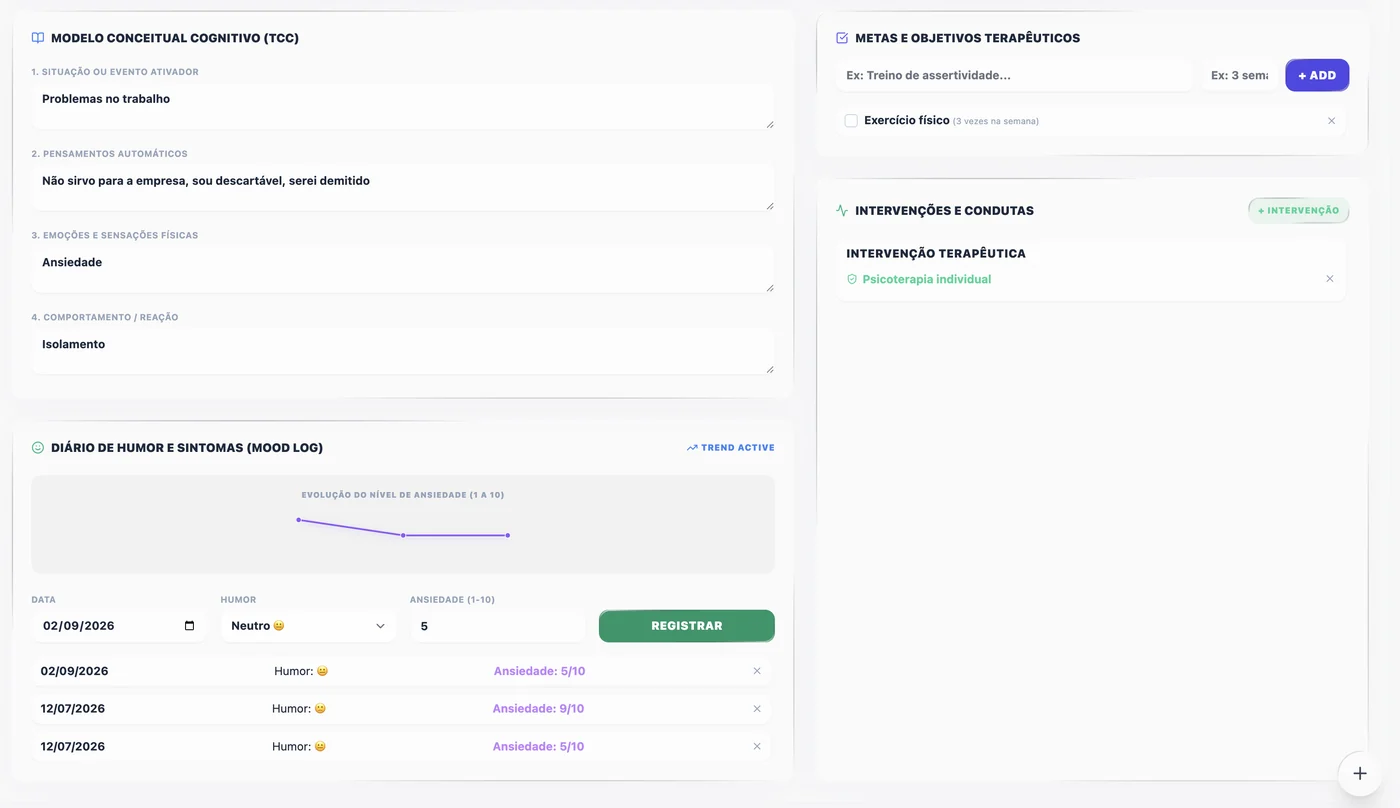Click the floating plus button
Viewport: 1400px width, 808px height.
click(1360, 774)
